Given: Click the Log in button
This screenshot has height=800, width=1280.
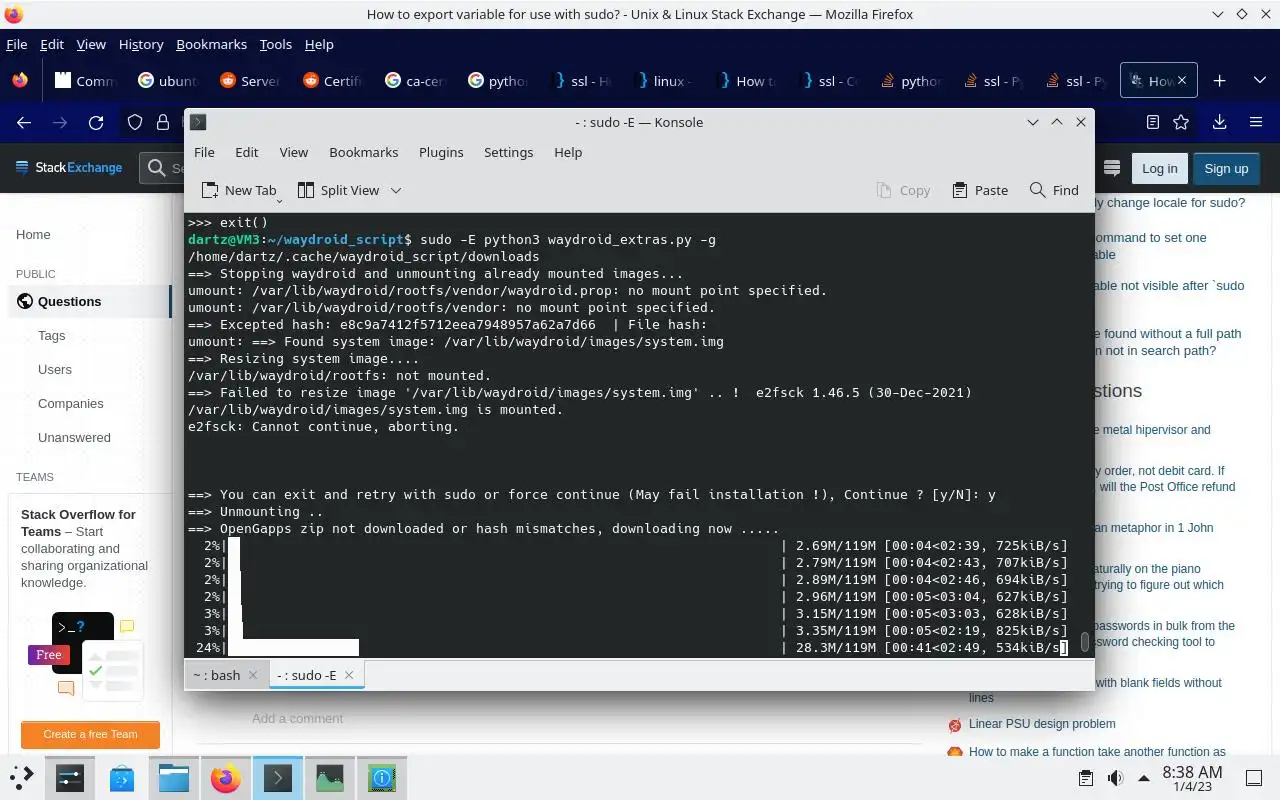Looking at the screenshot, I should click(x=1159, y=168).
